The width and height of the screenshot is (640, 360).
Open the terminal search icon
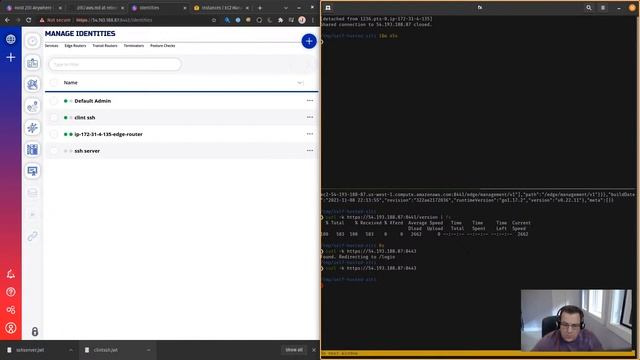pos(589,8)
